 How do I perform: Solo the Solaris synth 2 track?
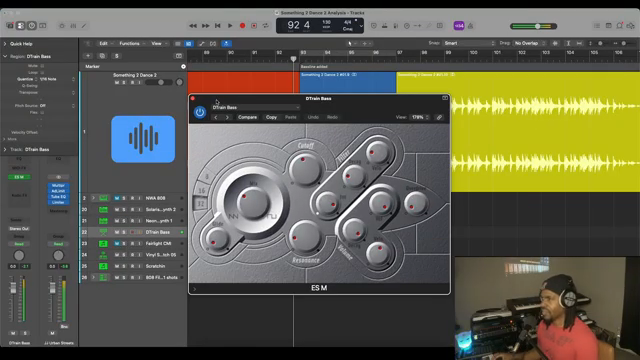[124, 209]
